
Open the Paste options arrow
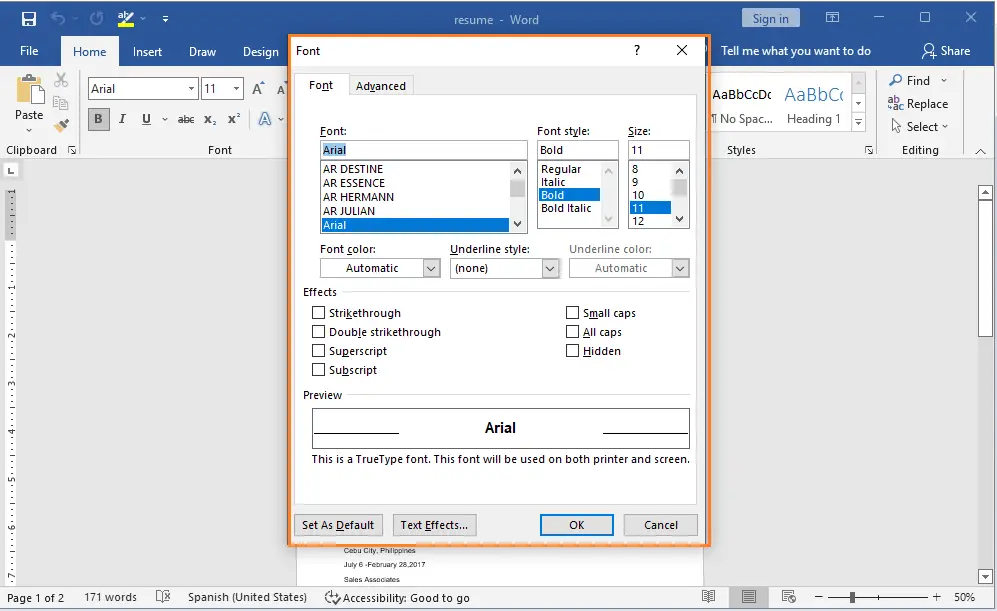pyautogui.click(x=29, y=130)
